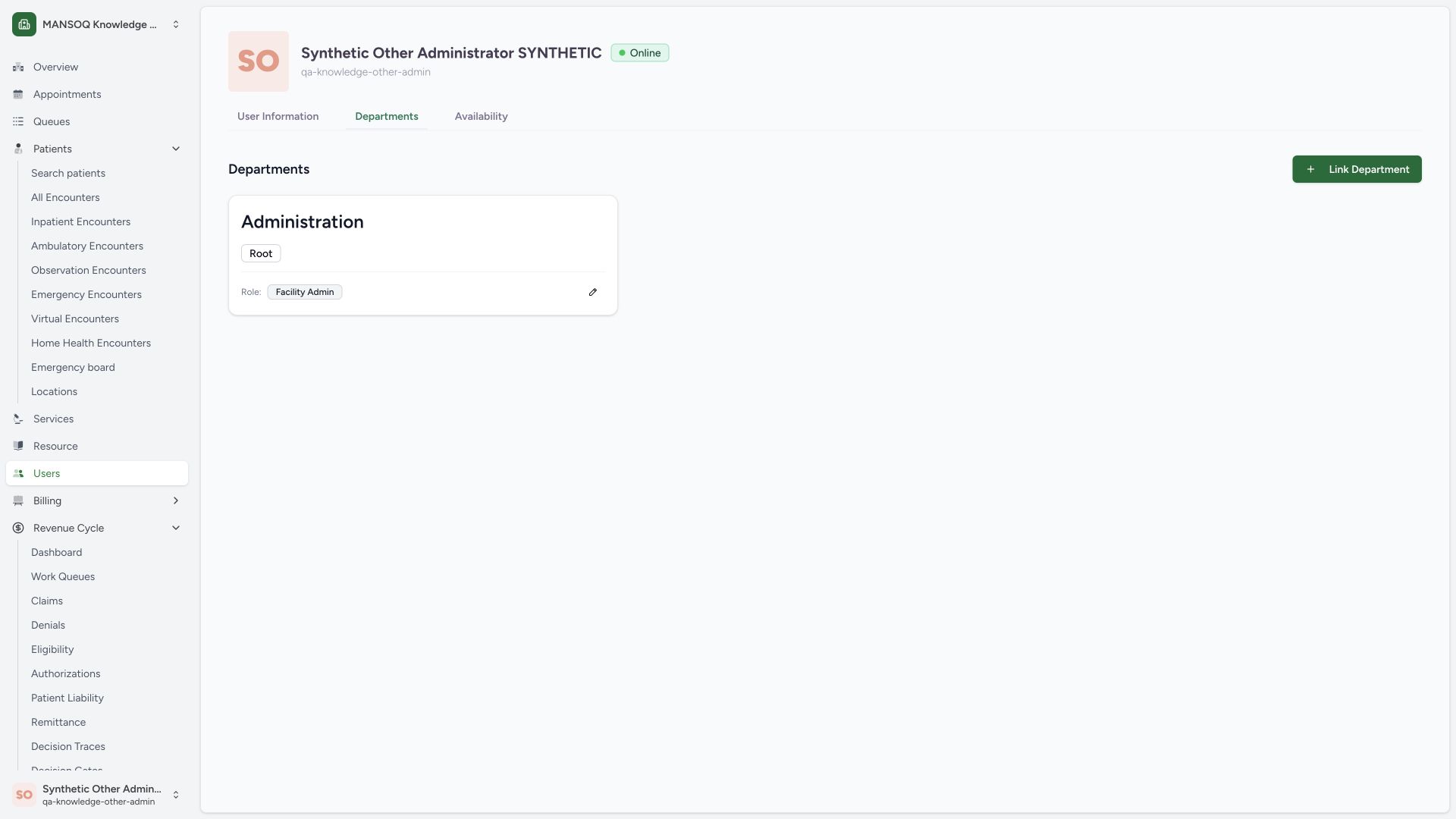This screenshot has width=1456, height=819.
Task: Click the Appointments calendar icon
Action: (18, 95)
